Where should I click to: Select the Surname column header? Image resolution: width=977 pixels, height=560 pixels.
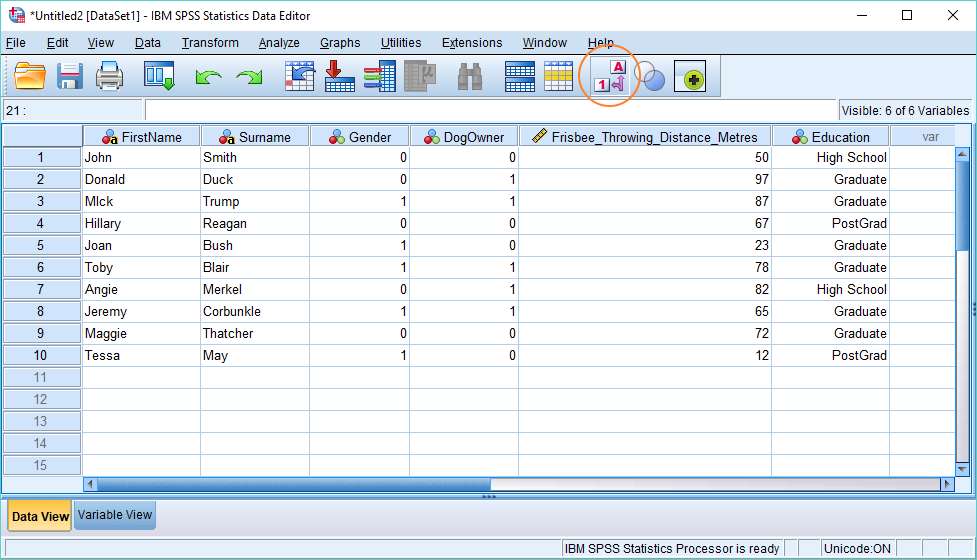[x=255, y=136]
